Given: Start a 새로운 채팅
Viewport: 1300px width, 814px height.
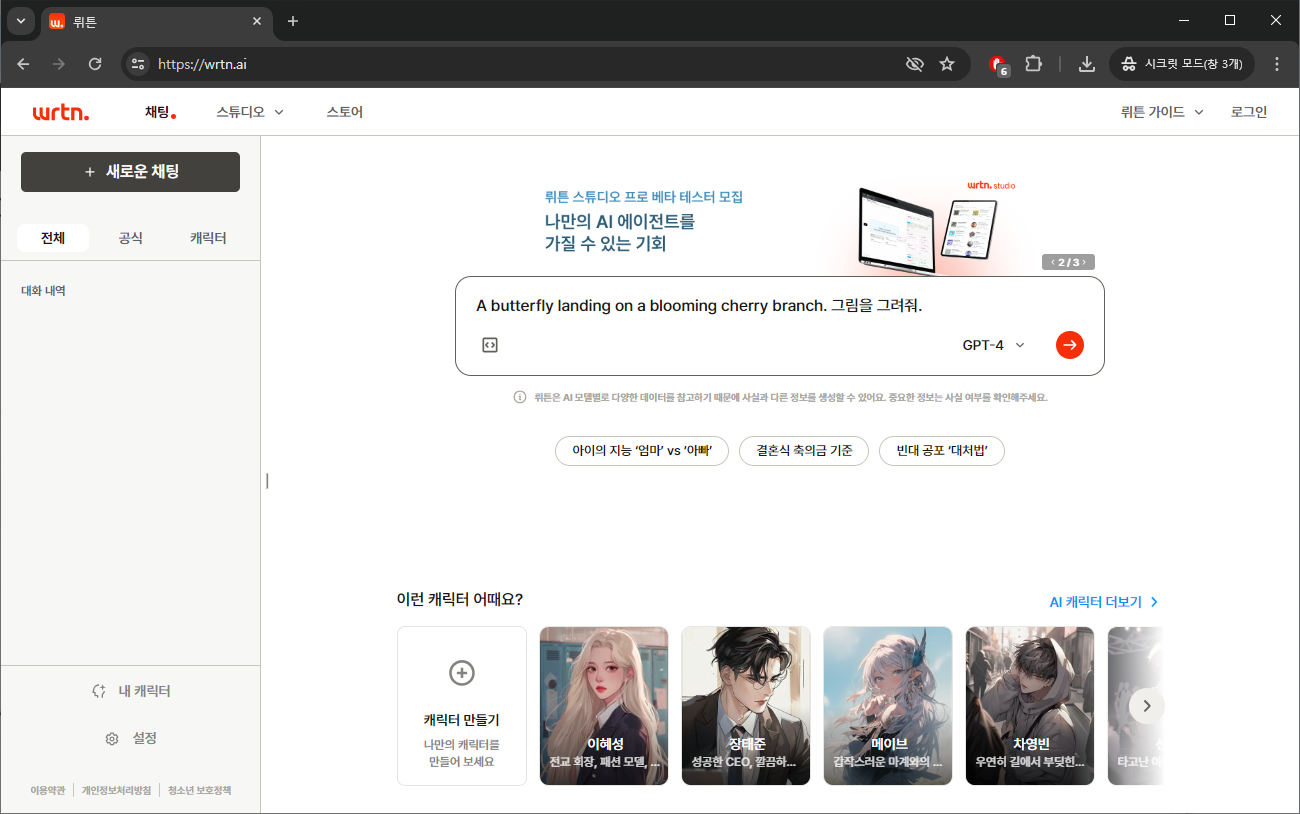Looking at the screenshot, I should (130, 172).
